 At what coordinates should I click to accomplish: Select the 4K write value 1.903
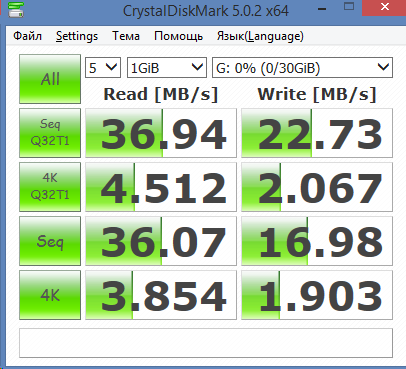point(317,295)
